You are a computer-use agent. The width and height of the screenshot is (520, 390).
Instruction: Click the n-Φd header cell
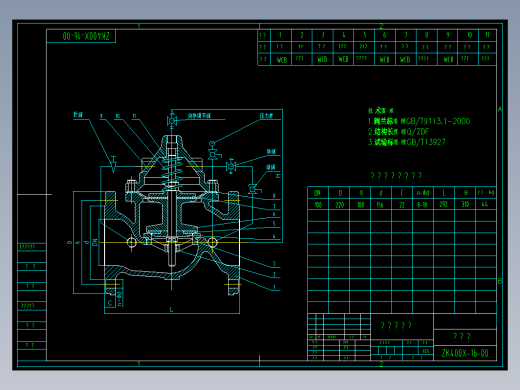423,193
